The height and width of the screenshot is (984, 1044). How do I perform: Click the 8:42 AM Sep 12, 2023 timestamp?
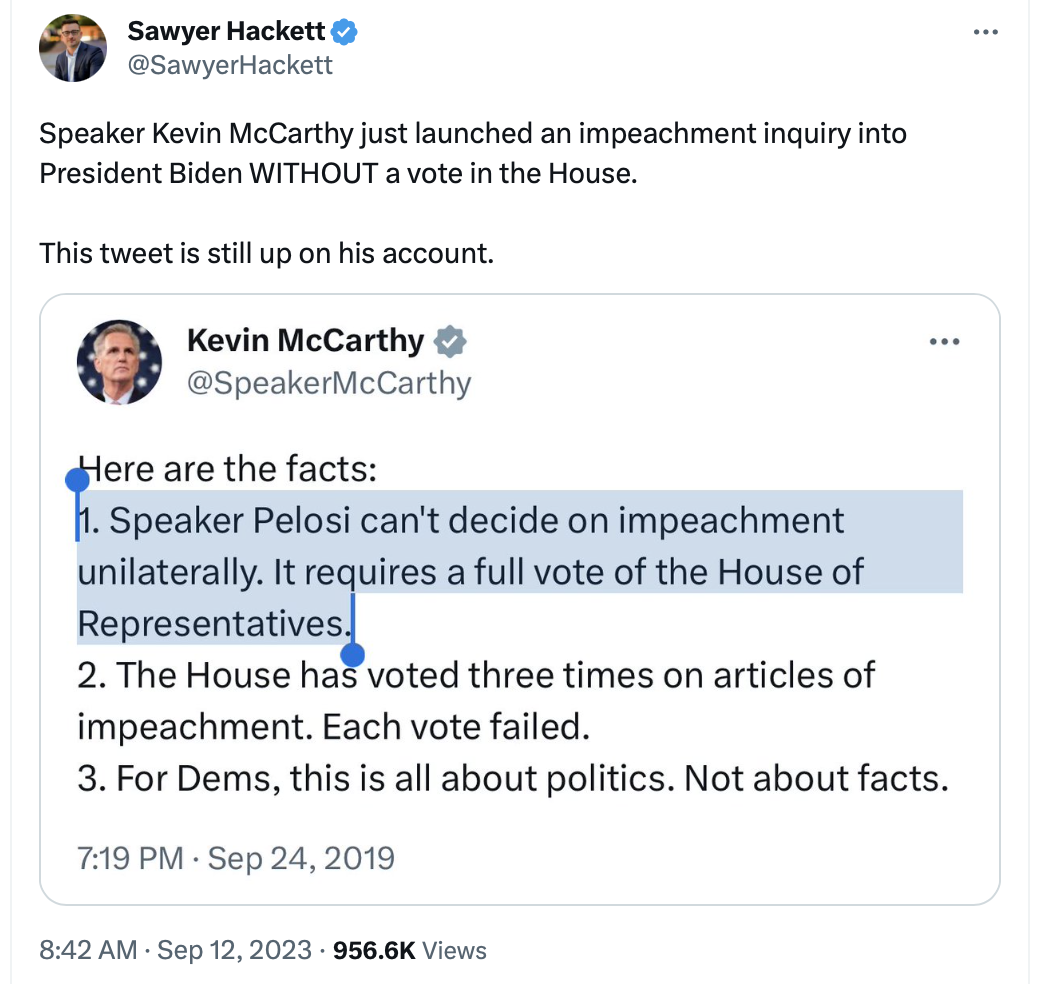[x=175, y=950]
